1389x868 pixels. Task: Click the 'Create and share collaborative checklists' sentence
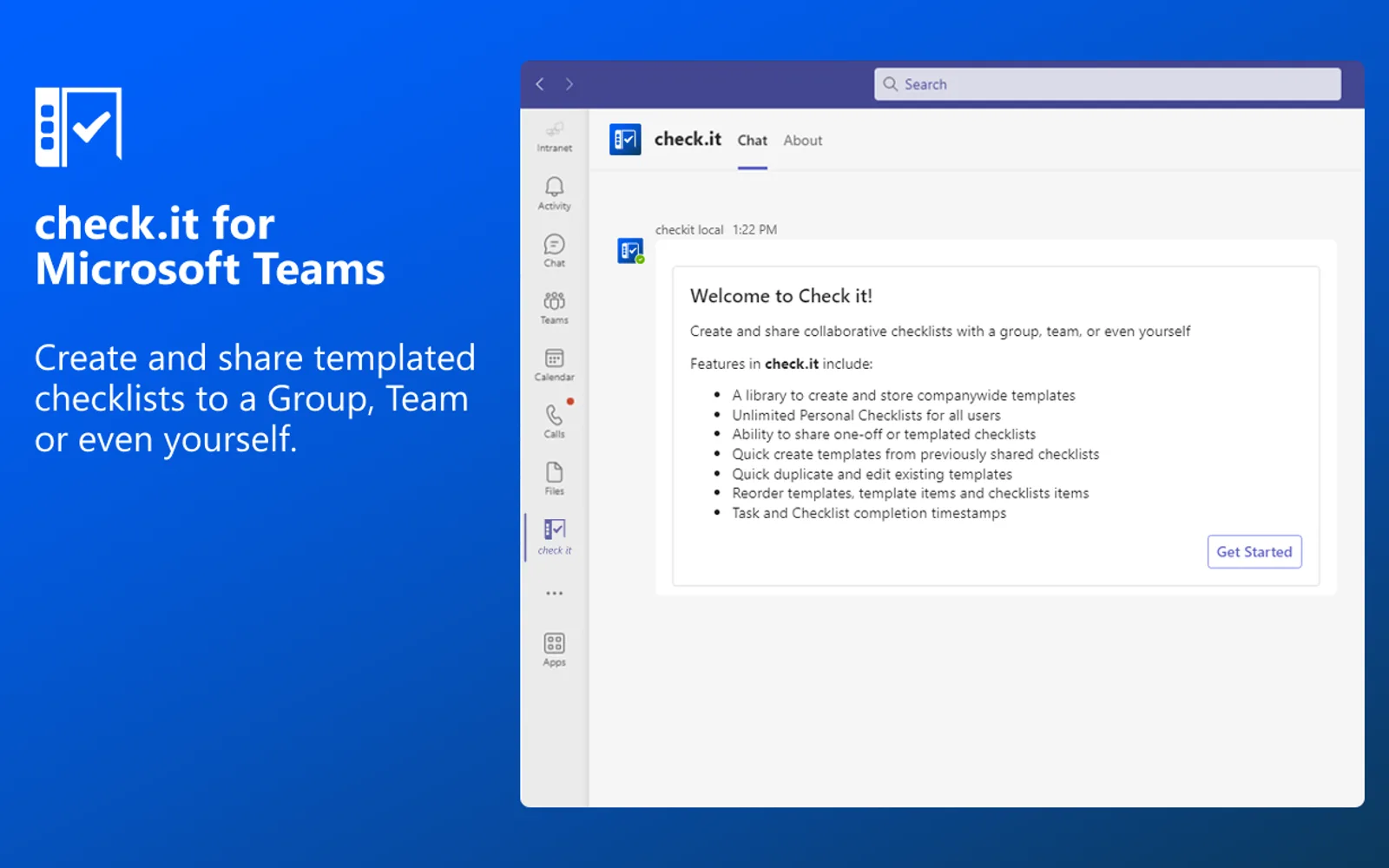click(940, 332)
